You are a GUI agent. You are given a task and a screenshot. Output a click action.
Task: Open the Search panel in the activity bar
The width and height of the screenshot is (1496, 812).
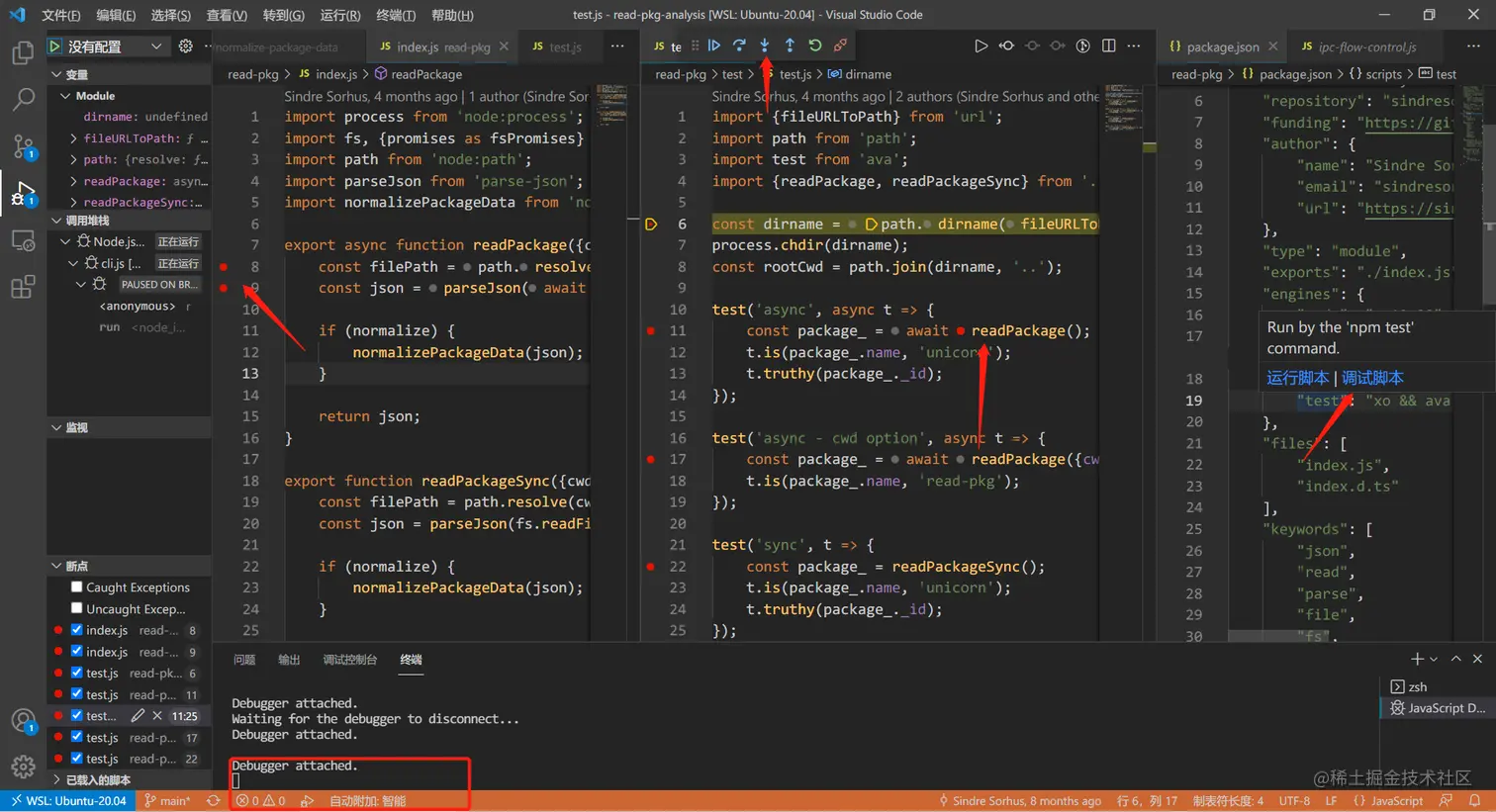[24, 99]
